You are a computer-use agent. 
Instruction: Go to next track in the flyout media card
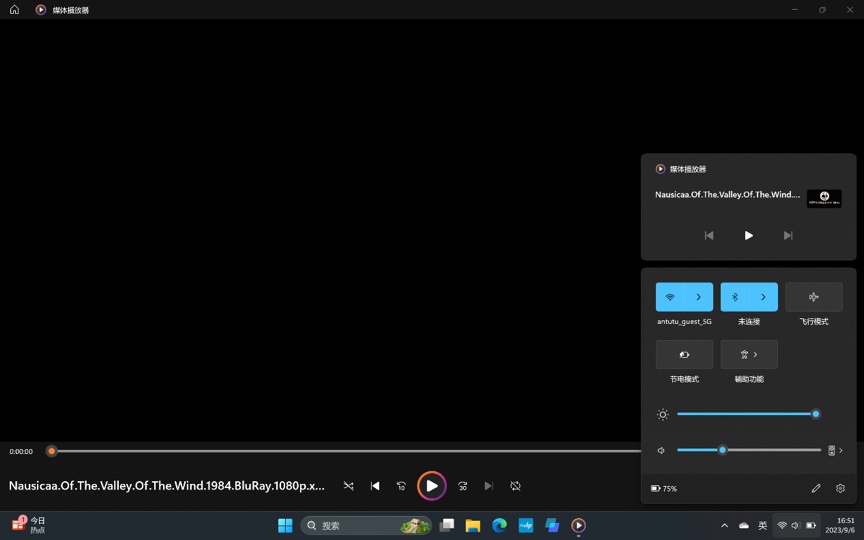(x=788, y=235)
